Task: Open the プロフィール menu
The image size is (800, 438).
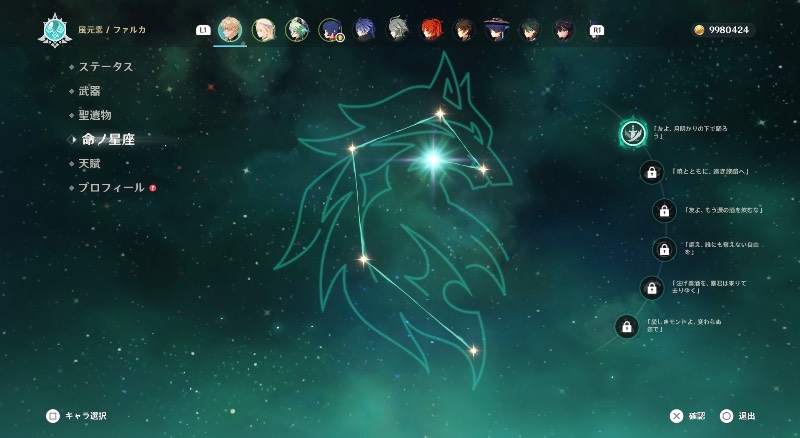Action: [111, 188]
